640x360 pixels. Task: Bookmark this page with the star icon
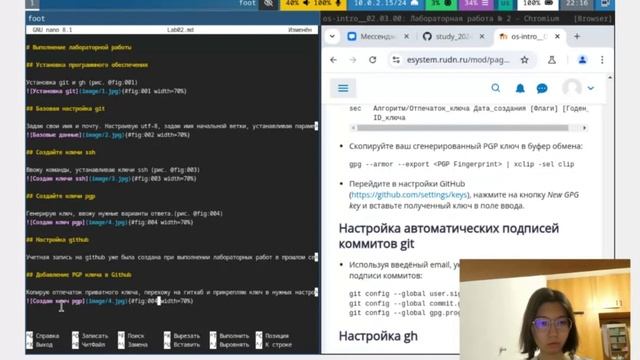(524, 60)
